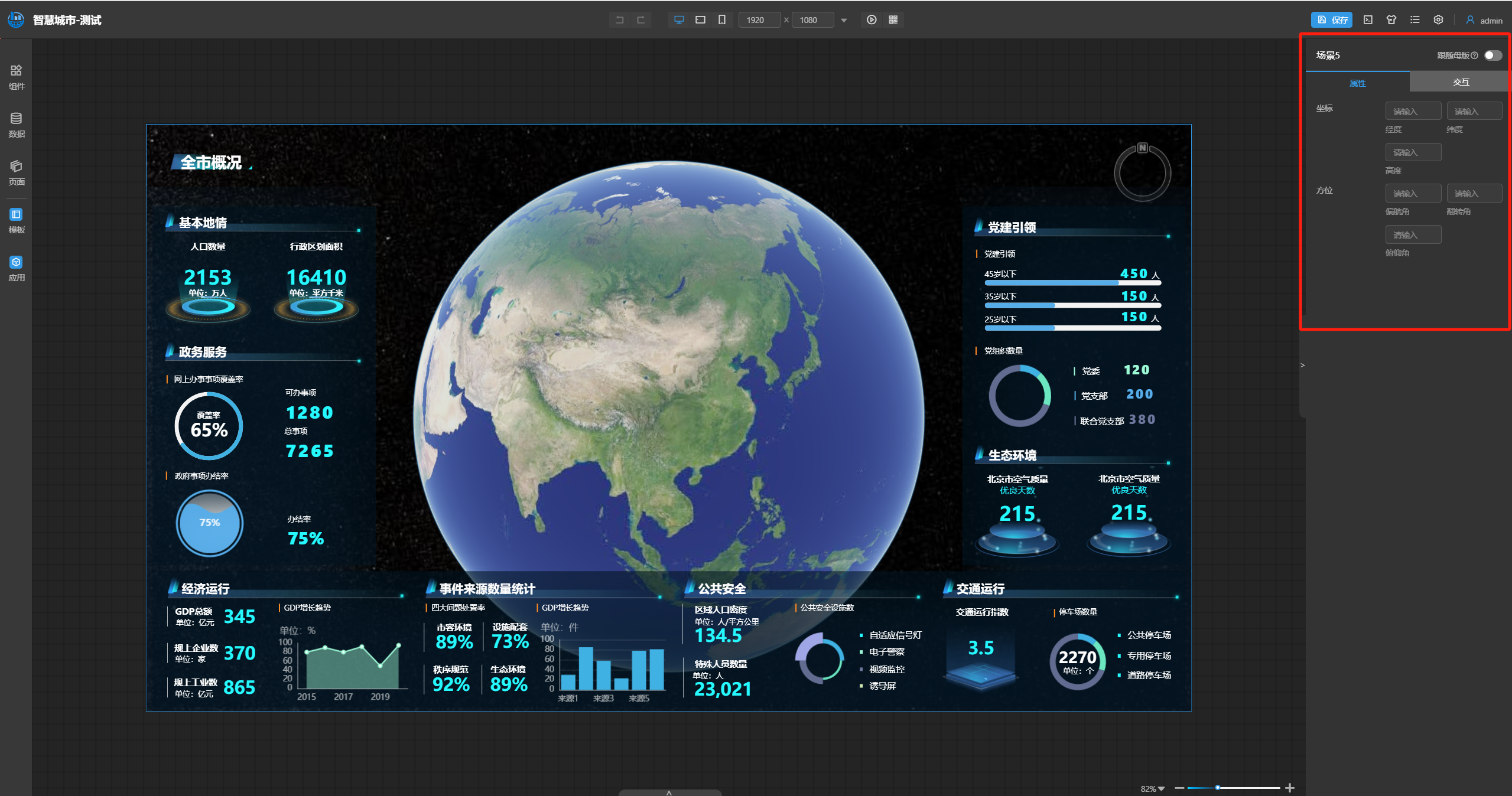Collapse the right properties panel
The height and width of the screenshot is (796, 1512).
(1302, 366)
